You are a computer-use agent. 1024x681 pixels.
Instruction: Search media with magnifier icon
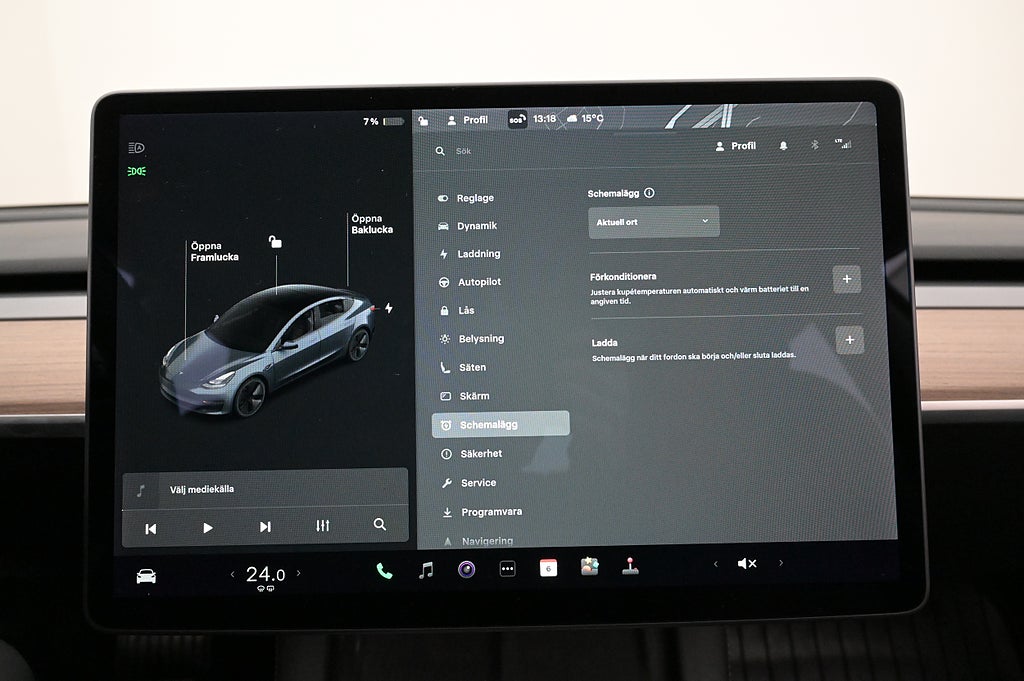point(380,524)
